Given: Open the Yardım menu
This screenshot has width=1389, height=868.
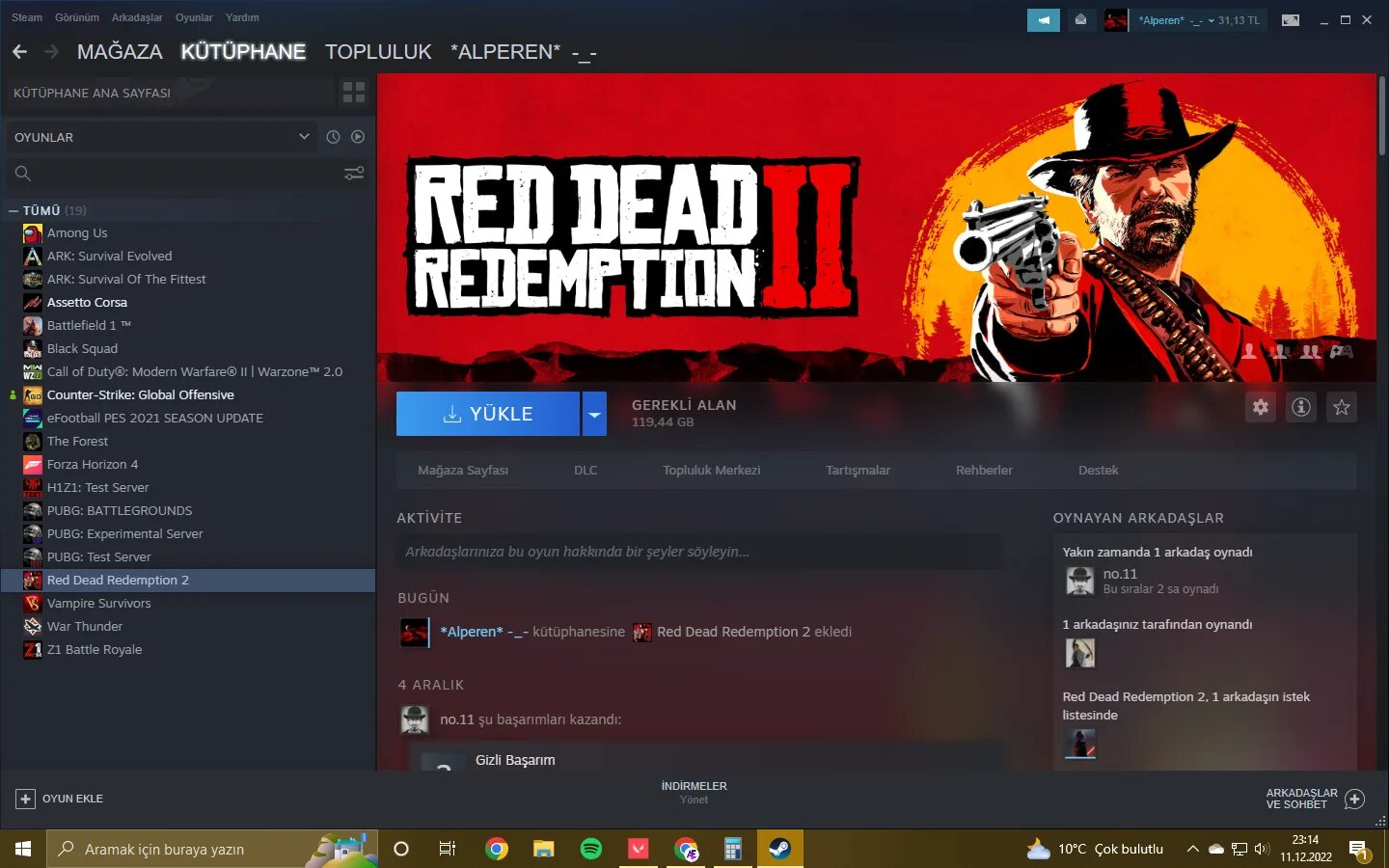Looking at the screenshot, I should [242, 17].
